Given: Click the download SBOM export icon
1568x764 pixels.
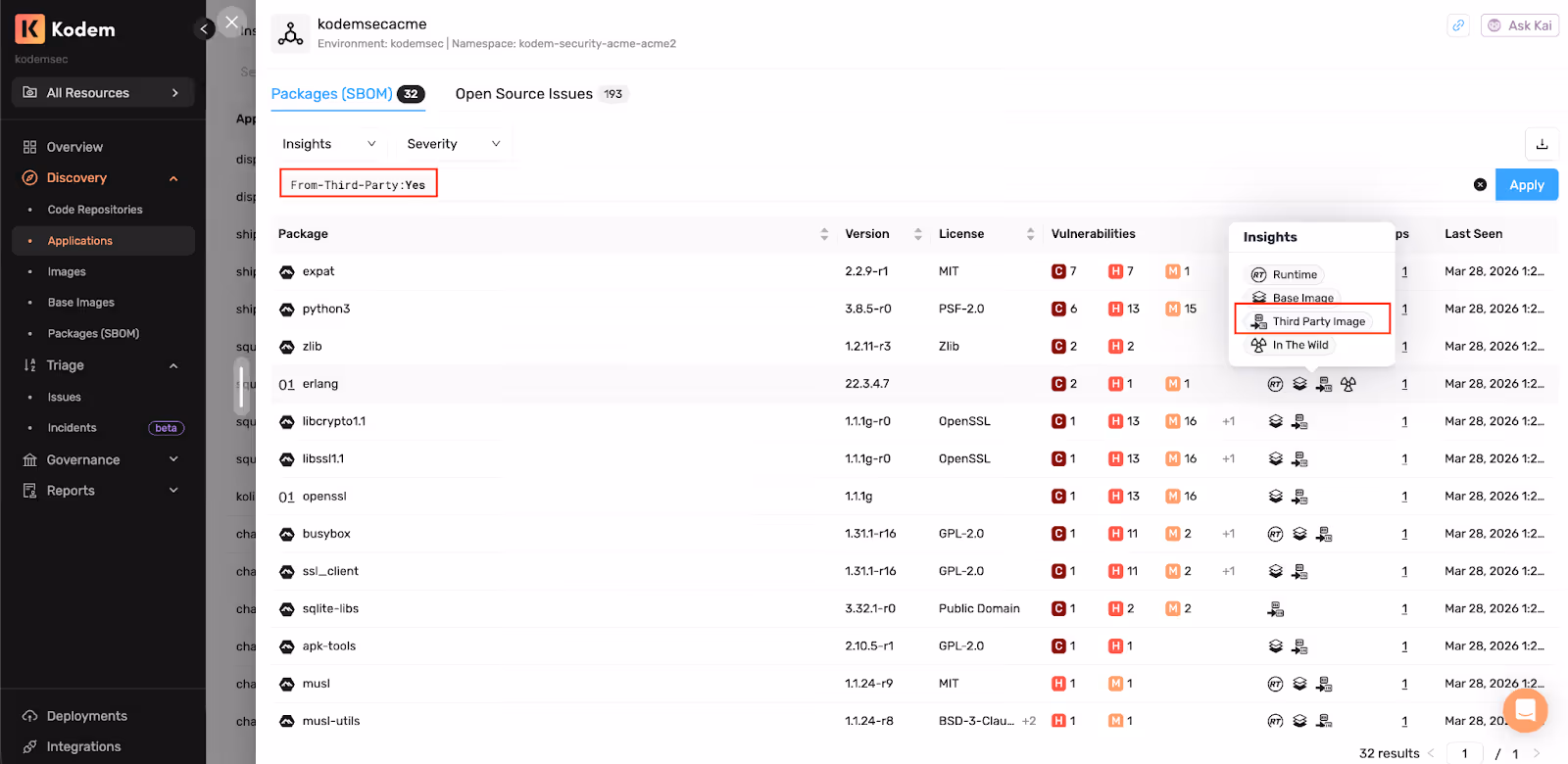Looking at the screenshot, I should (1542, 144).
